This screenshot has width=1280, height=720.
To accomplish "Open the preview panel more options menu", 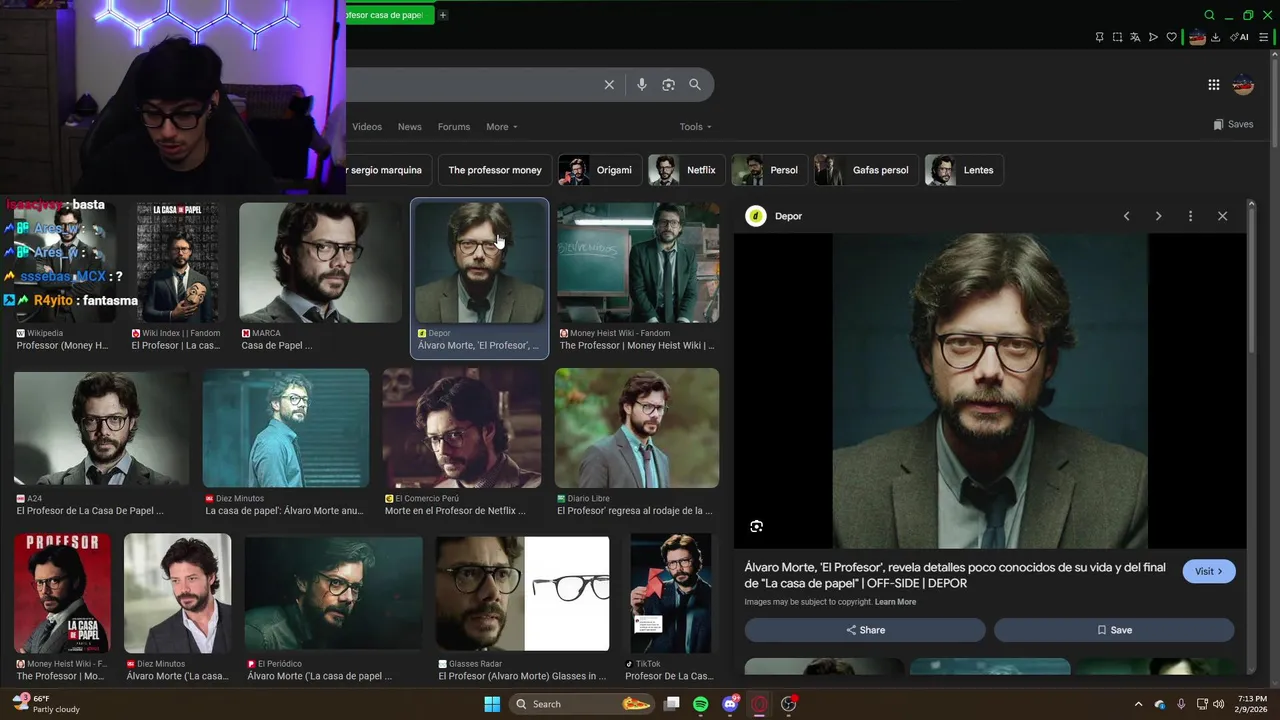I will (x=1190, y=216).
